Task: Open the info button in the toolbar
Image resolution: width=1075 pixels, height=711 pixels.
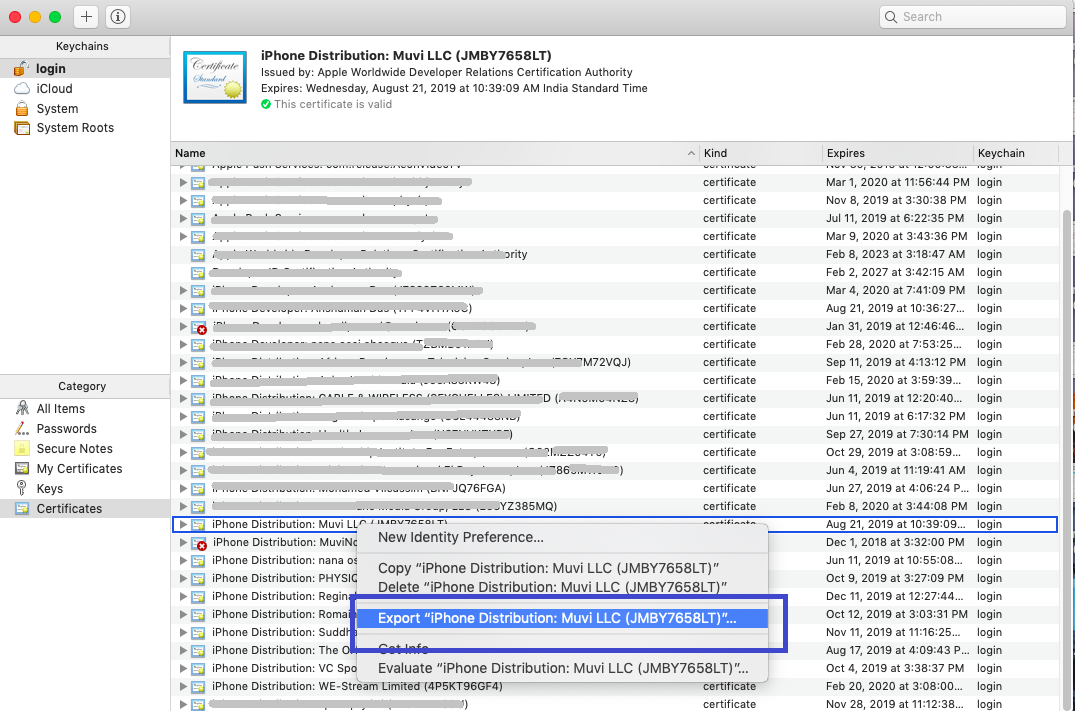Action: pos(118,16)
